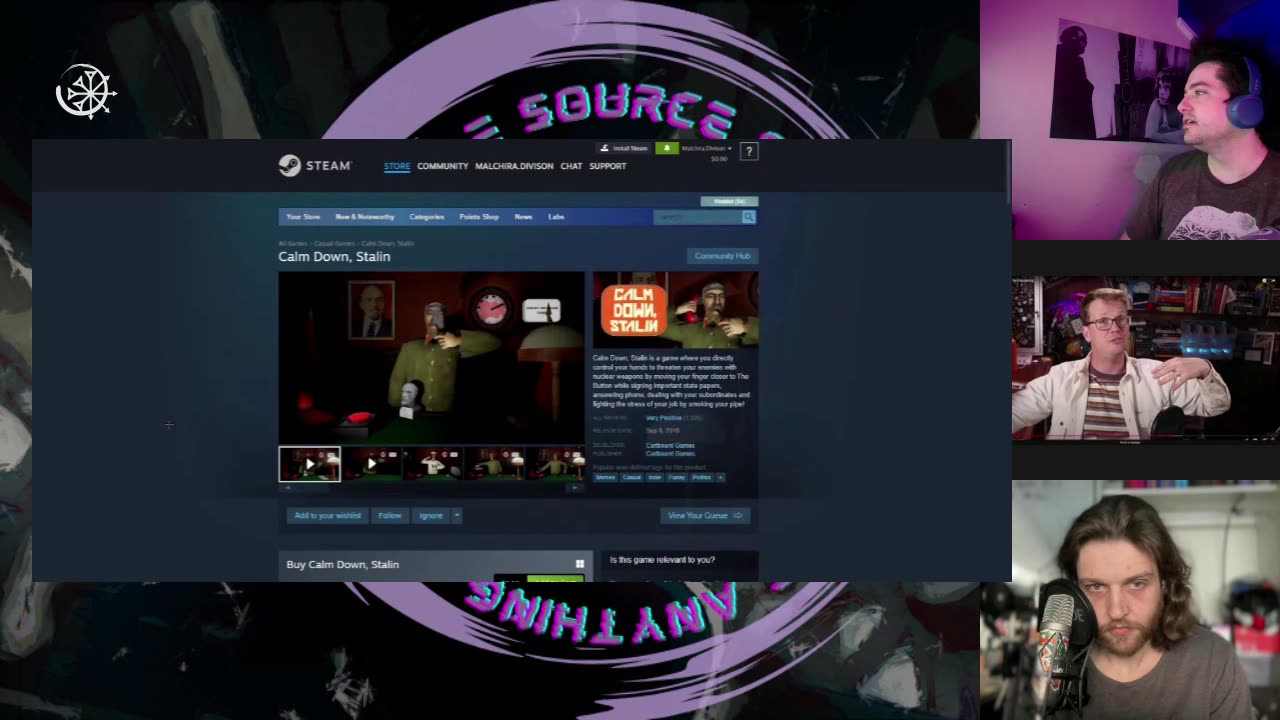Click the Follow button

390,515
